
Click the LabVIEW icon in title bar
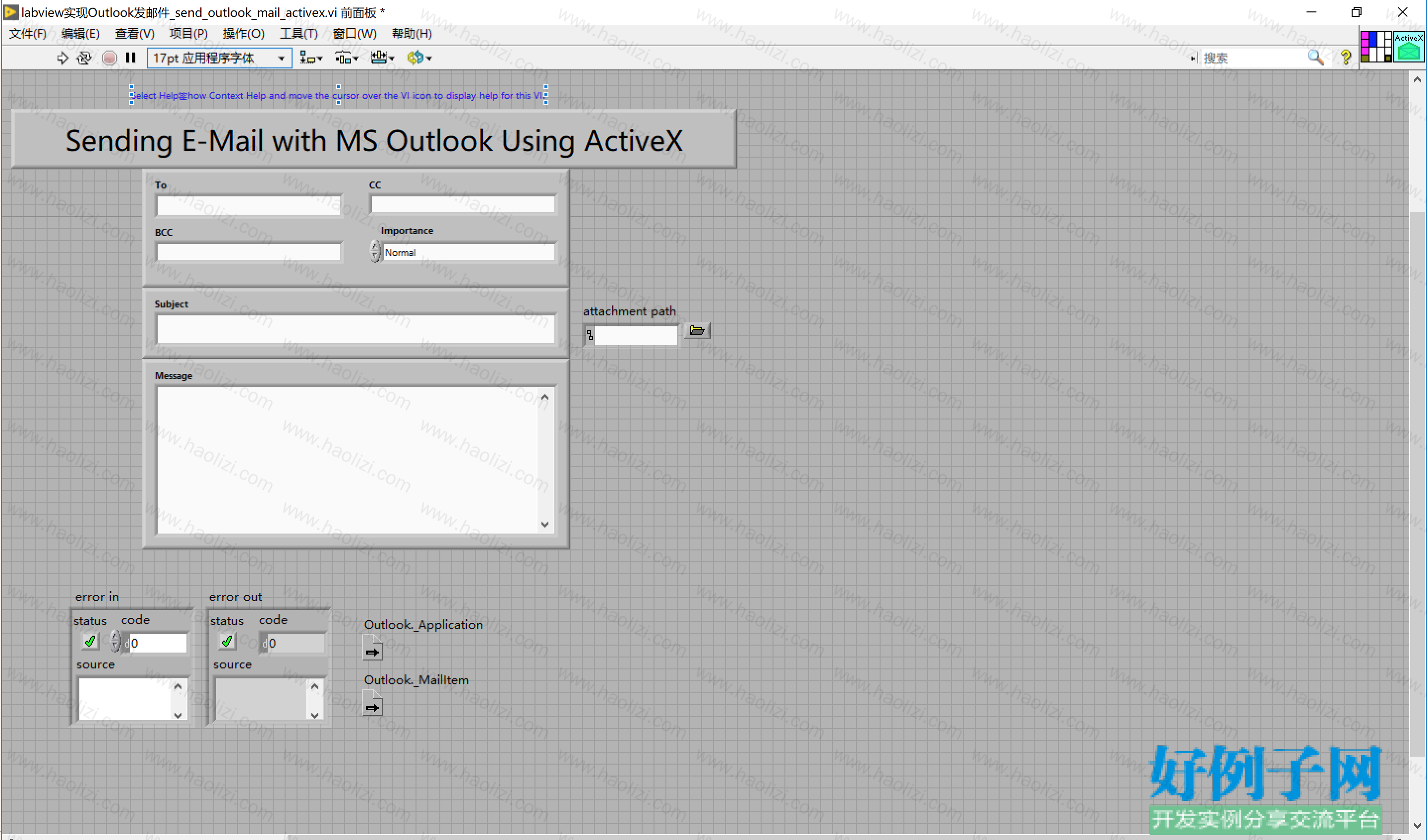10,12
